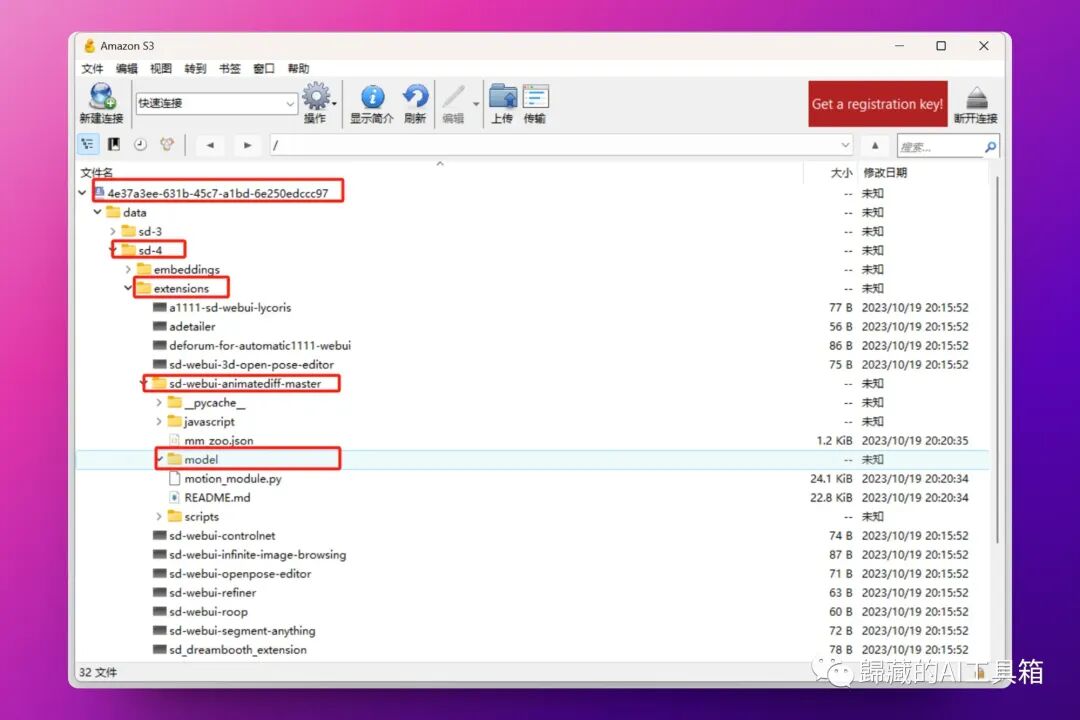Refresh the listing with 刷新
Viewport: 1080px width, 720px height.
(415, 103)
